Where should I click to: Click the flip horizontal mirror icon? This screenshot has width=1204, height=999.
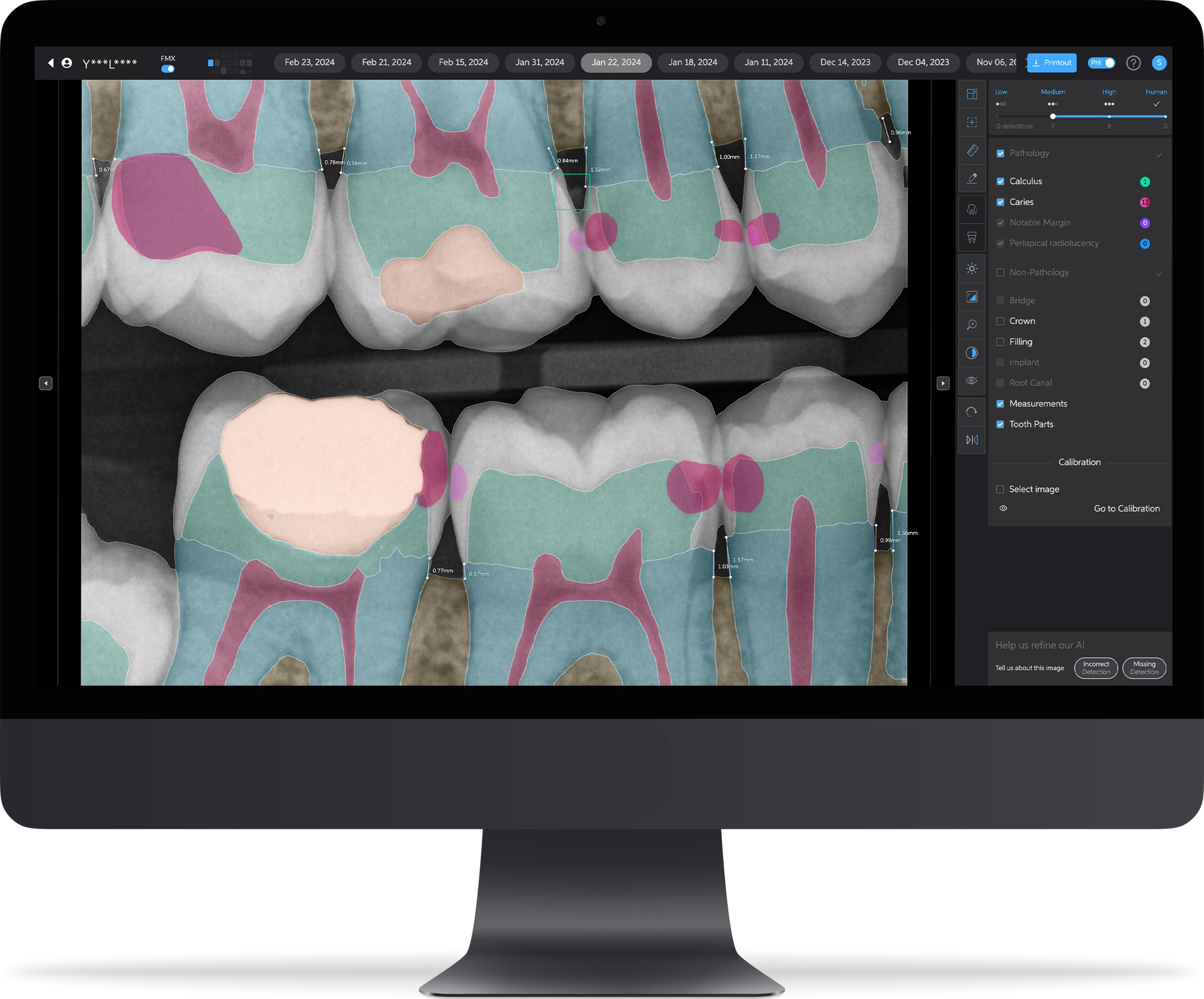[x=972, y=440]
